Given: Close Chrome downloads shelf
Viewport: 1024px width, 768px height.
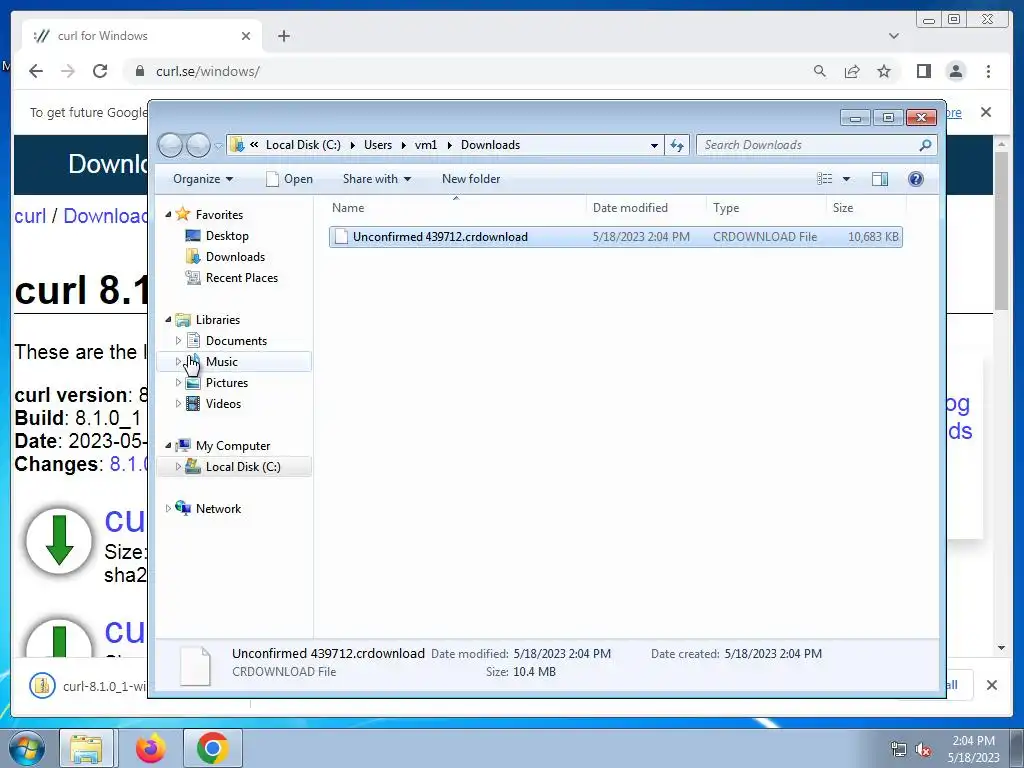Looking at the screenshot, I should pyautogui.click(x=991, y=685).
